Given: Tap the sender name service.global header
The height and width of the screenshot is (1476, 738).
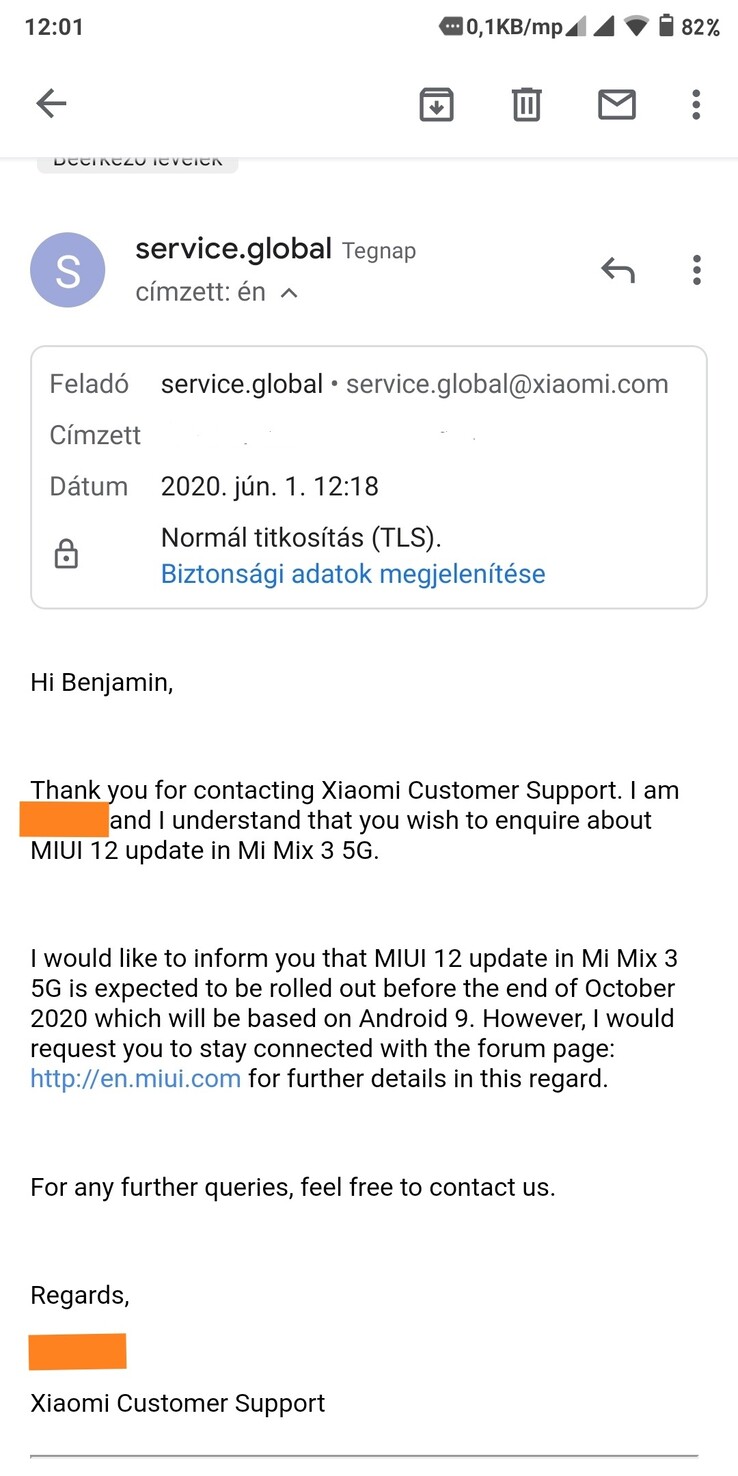Looking at the screenshot, I should point(233,249).
